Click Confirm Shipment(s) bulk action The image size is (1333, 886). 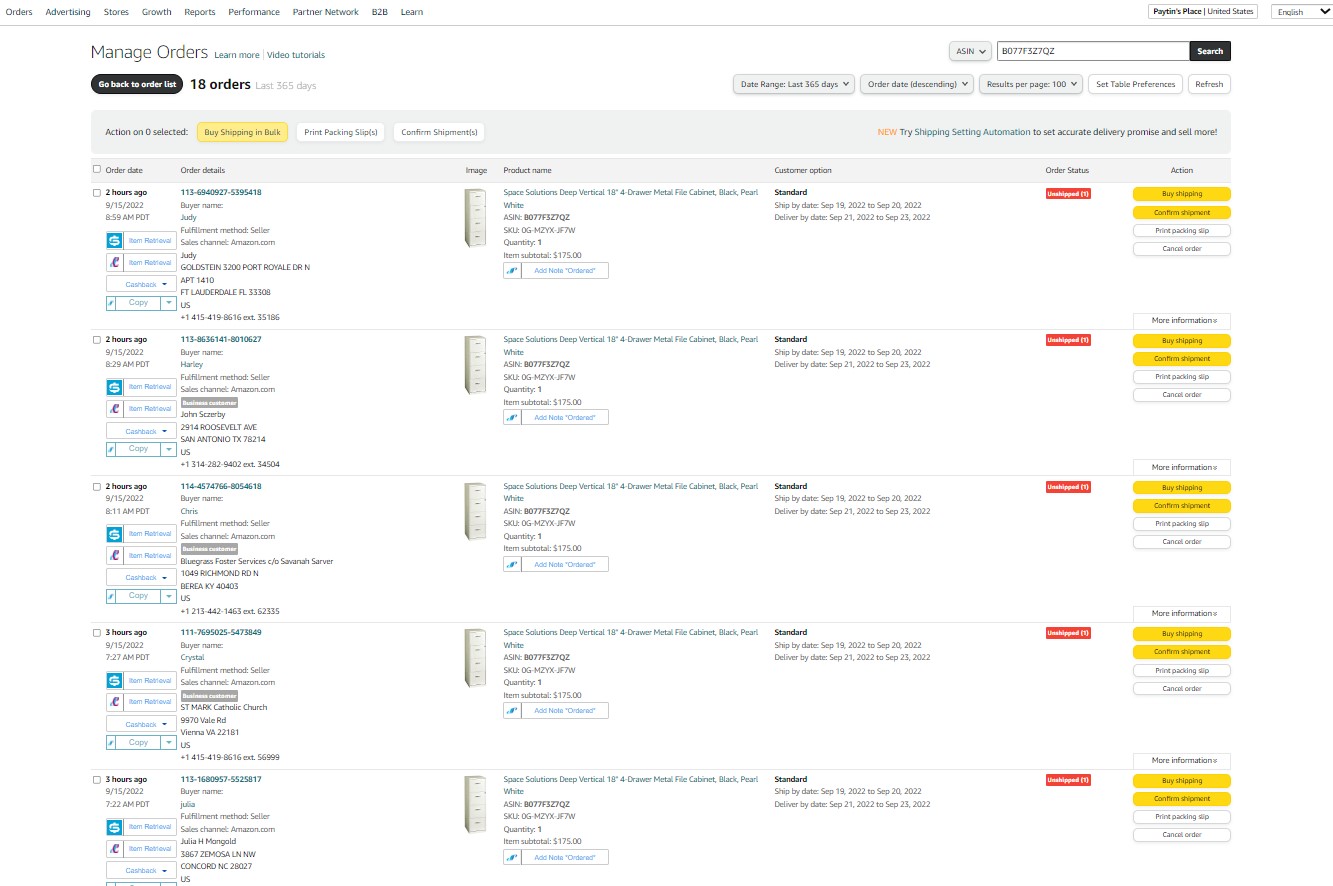(439, 132)
